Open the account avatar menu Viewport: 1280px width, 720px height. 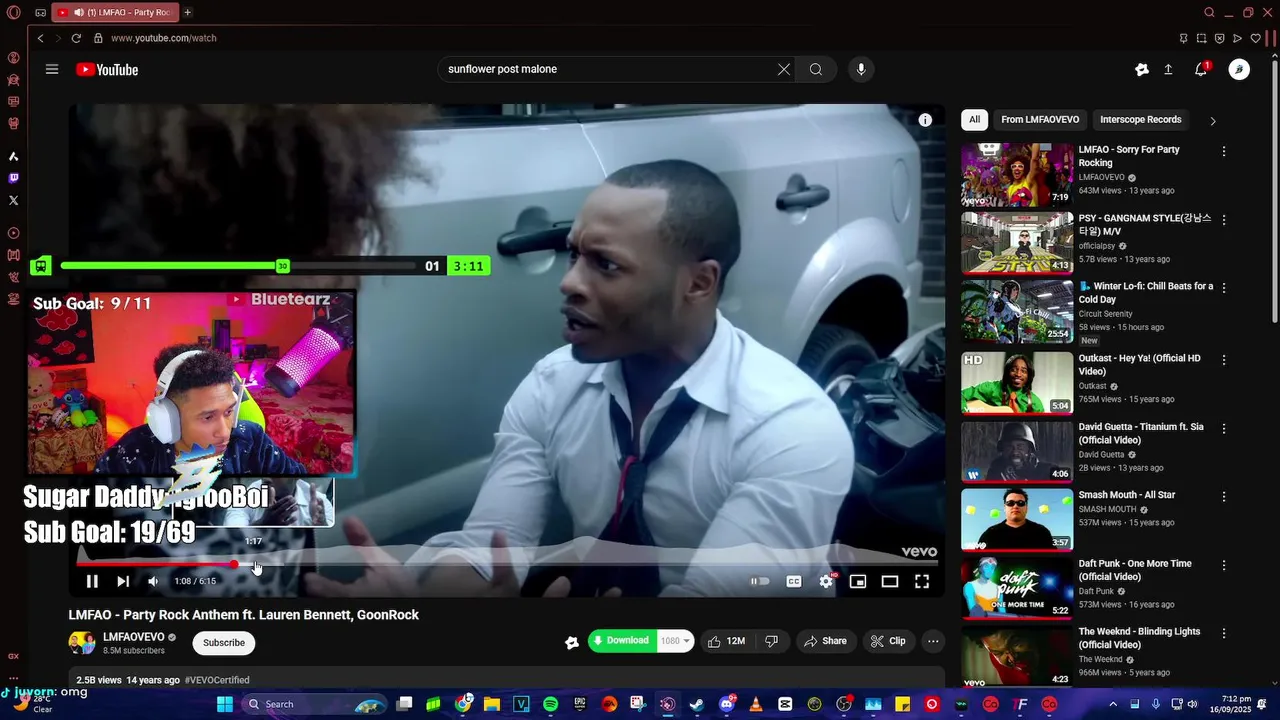click(x=1239, y=69)
